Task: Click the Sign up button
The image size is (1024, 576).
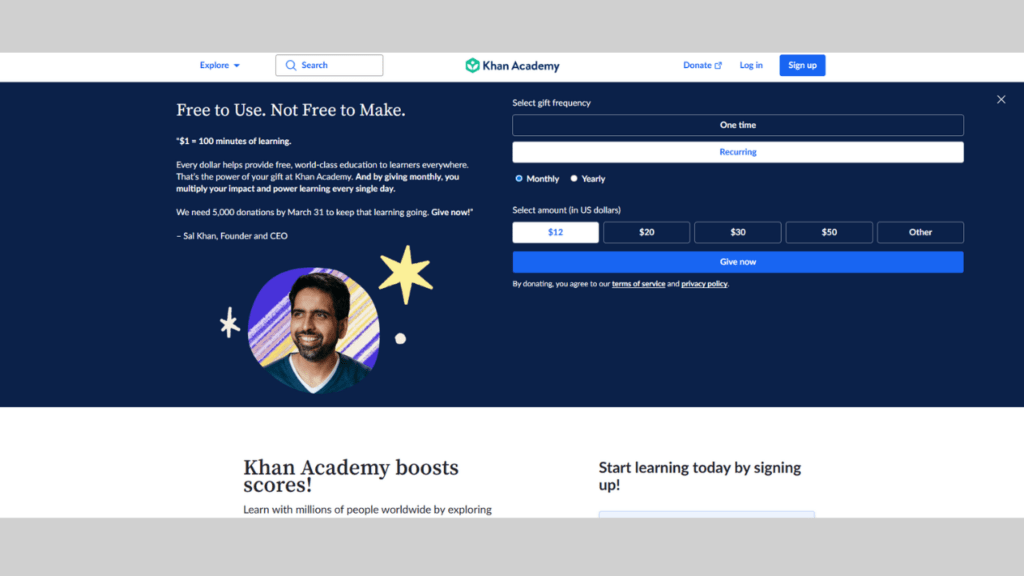Action: click(802, 65)
